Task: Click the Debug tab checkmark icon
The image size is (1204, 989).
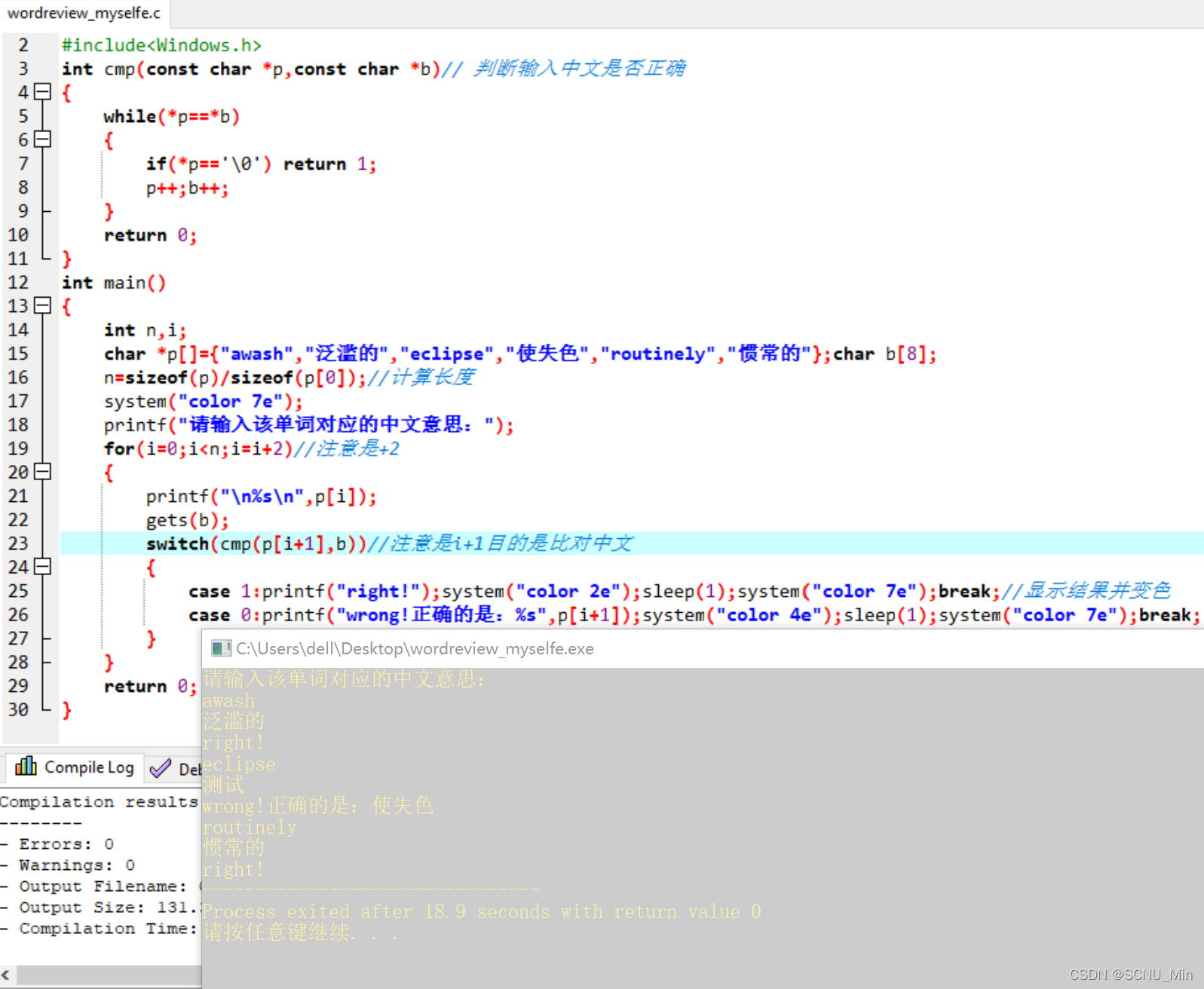Action: (160, 769)
